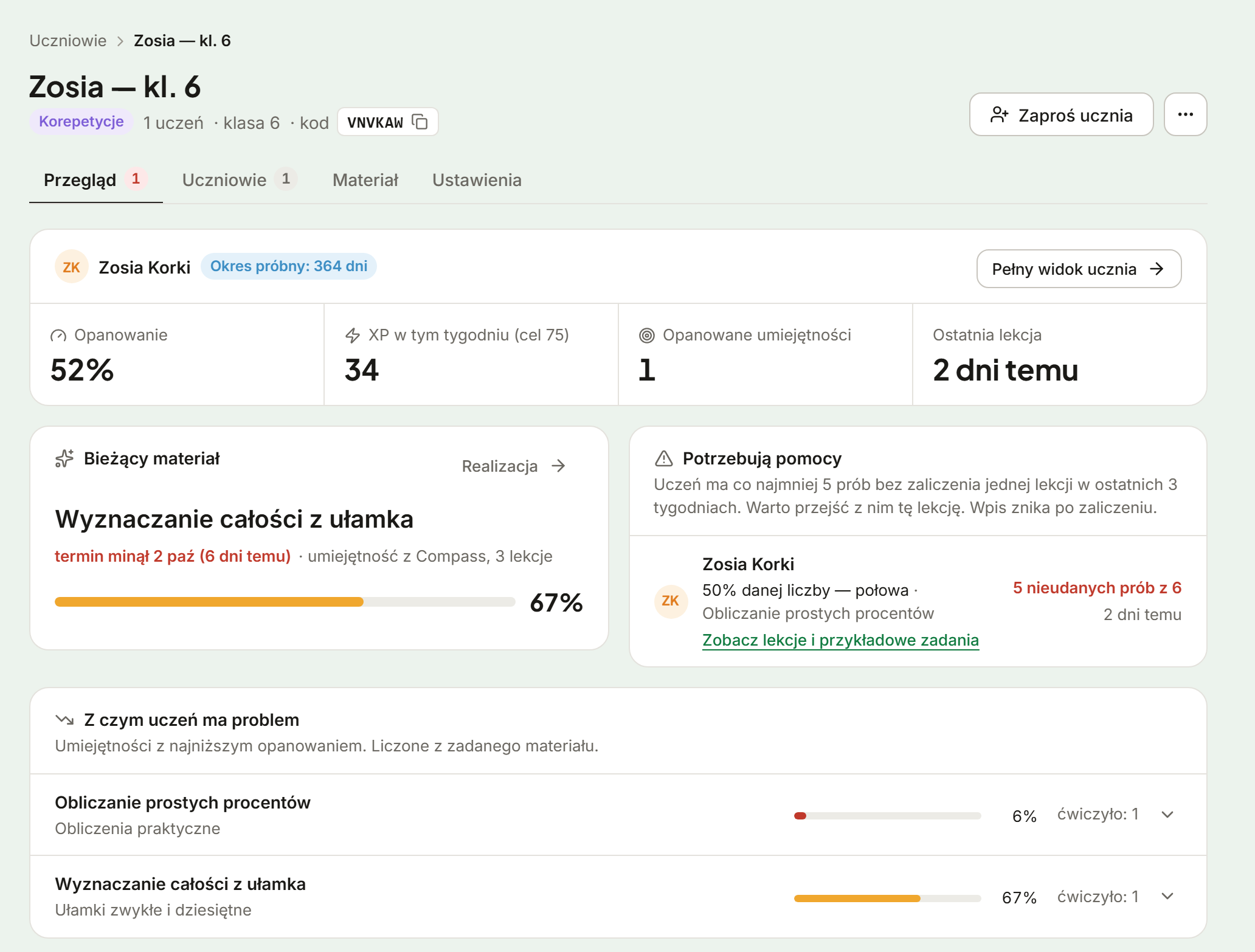Click the 6% mastery bar for Obliczanie prostych procentów
The width and height of the screenshot is (1255, 952).
point(887,816)
